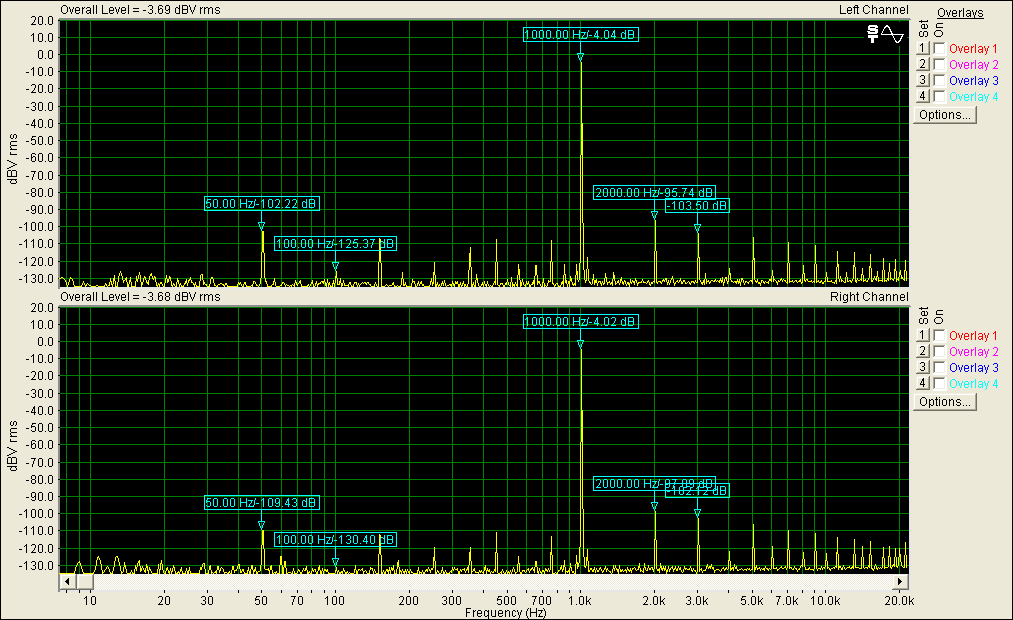
Task: Click the frequency scrollbar right arrow
Action: pyautogui.click(x=900, y=582)
